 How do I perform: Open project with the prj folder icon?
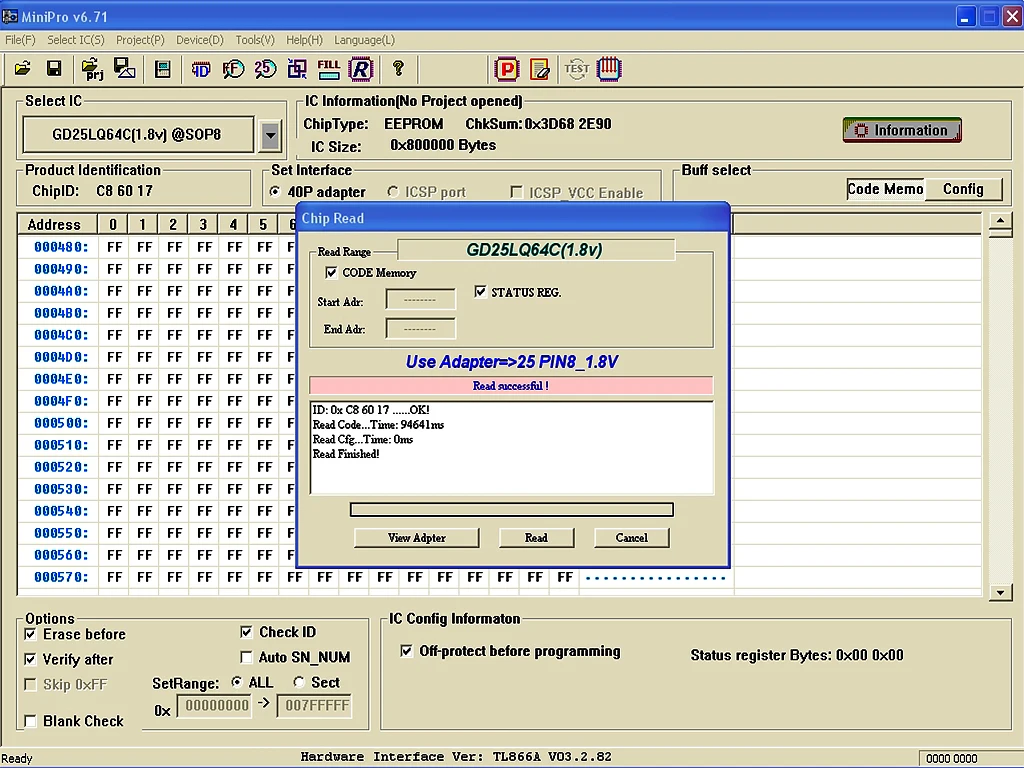click(92, 69)
